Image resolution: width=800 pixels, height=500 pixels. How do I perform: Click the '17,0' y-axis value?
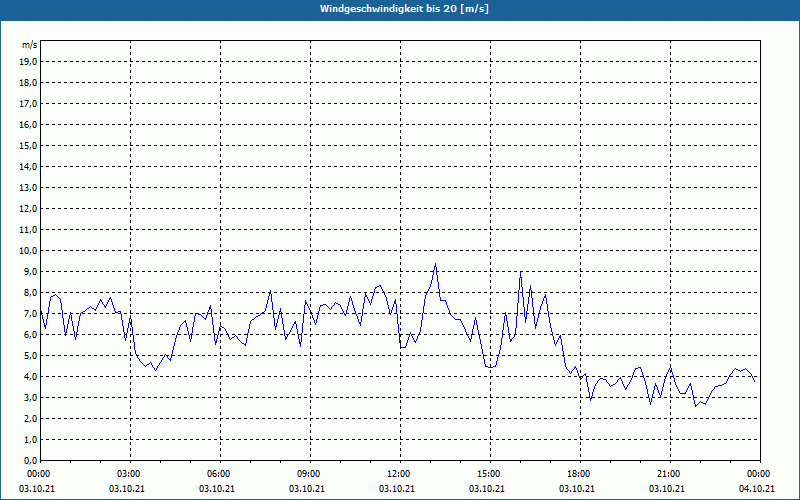point(28,104)
